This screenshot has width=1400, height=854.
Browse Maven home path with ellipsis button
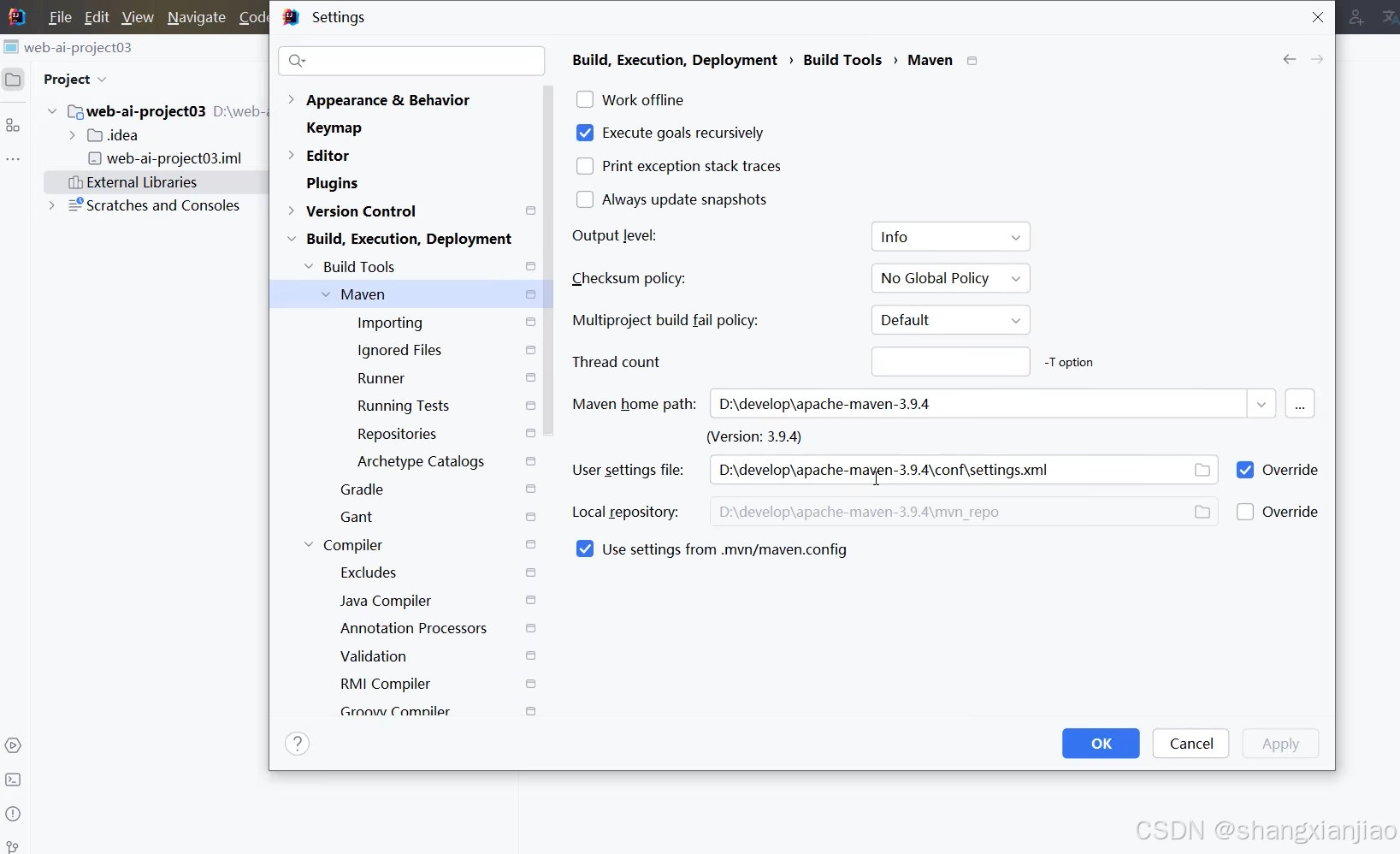coord(1300,404)
